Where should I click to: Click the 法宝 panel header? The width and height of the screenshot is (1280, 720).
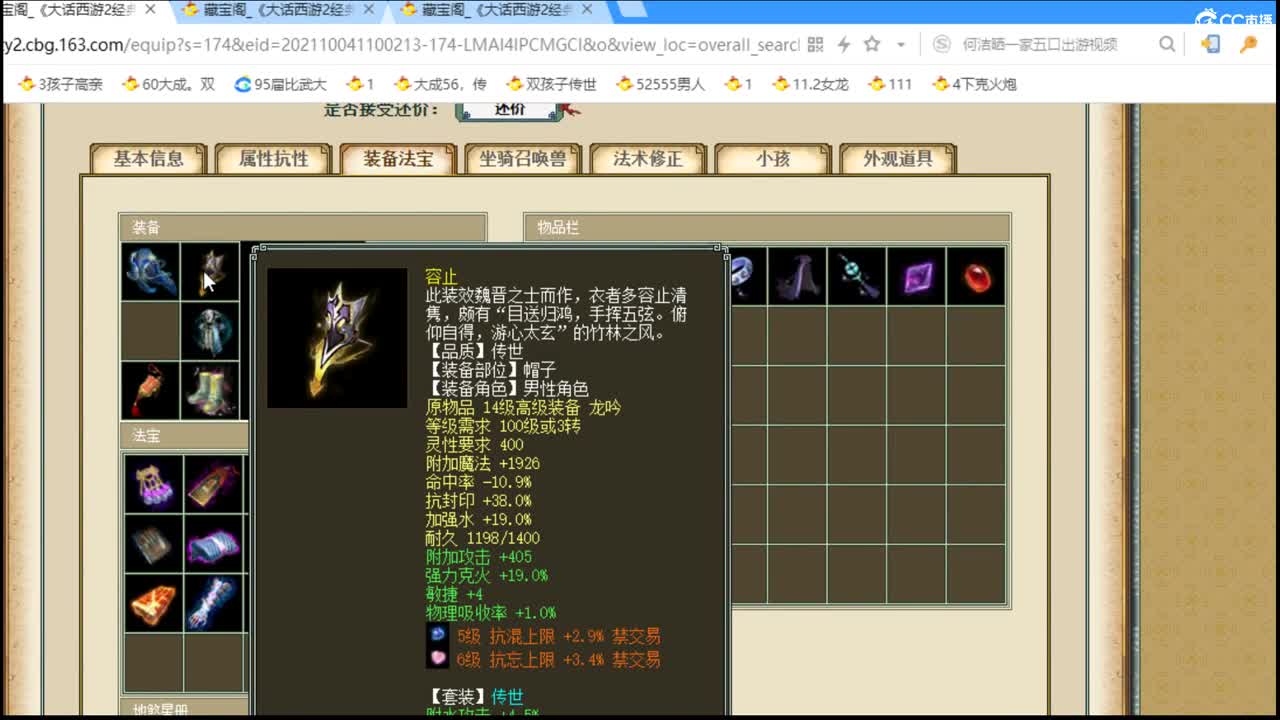point(184,435)
